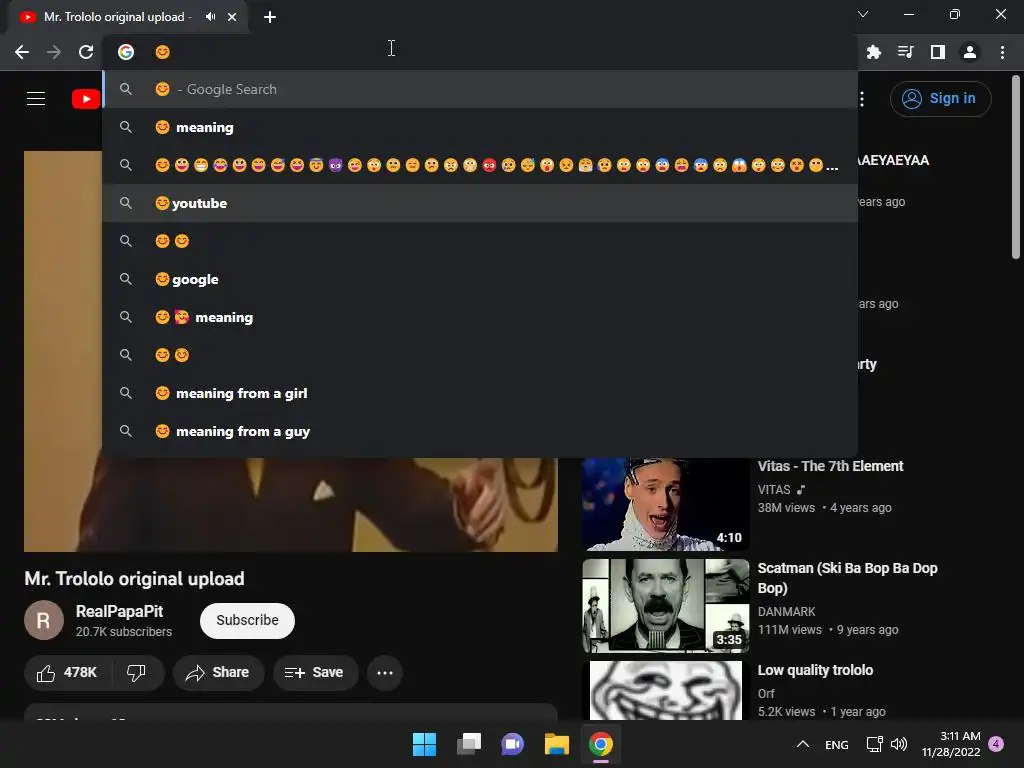
Task: Open the RealPapaPit channel name link
Action: point(120,611)
